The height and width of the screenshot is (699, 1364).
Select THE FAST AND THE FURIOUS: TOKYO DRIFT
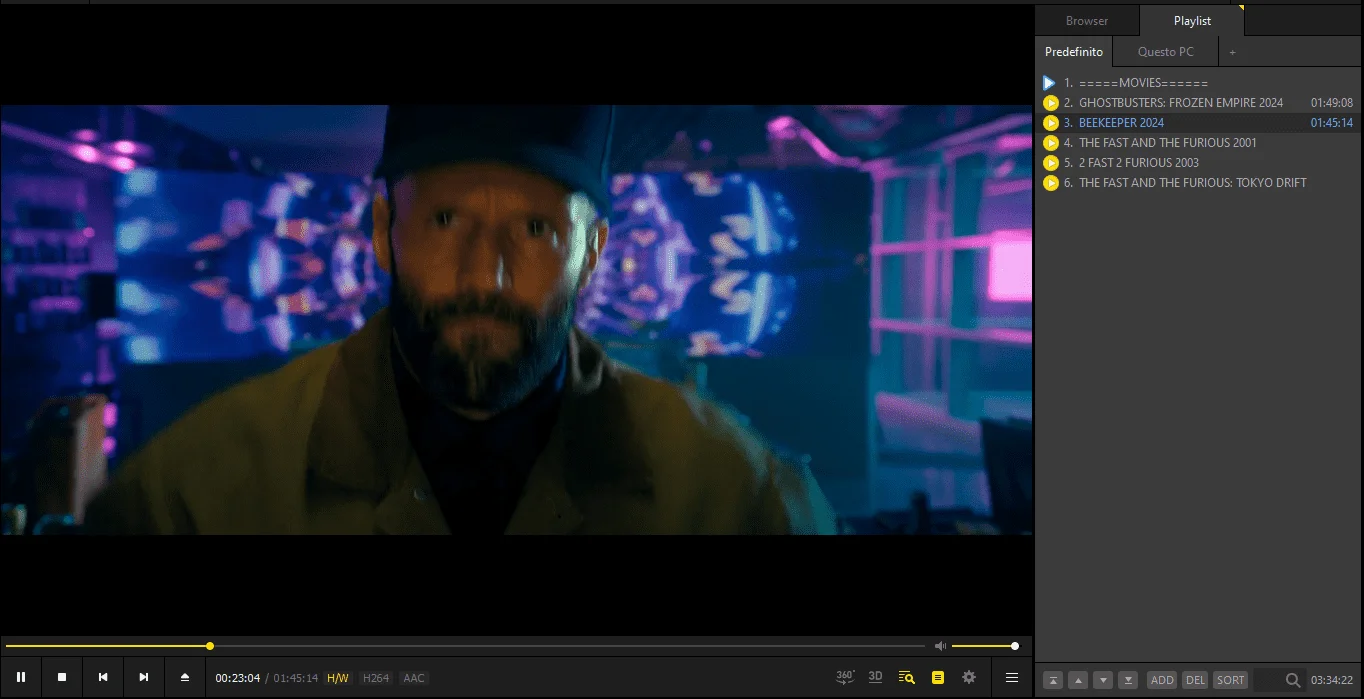[x=1198, y=183]
